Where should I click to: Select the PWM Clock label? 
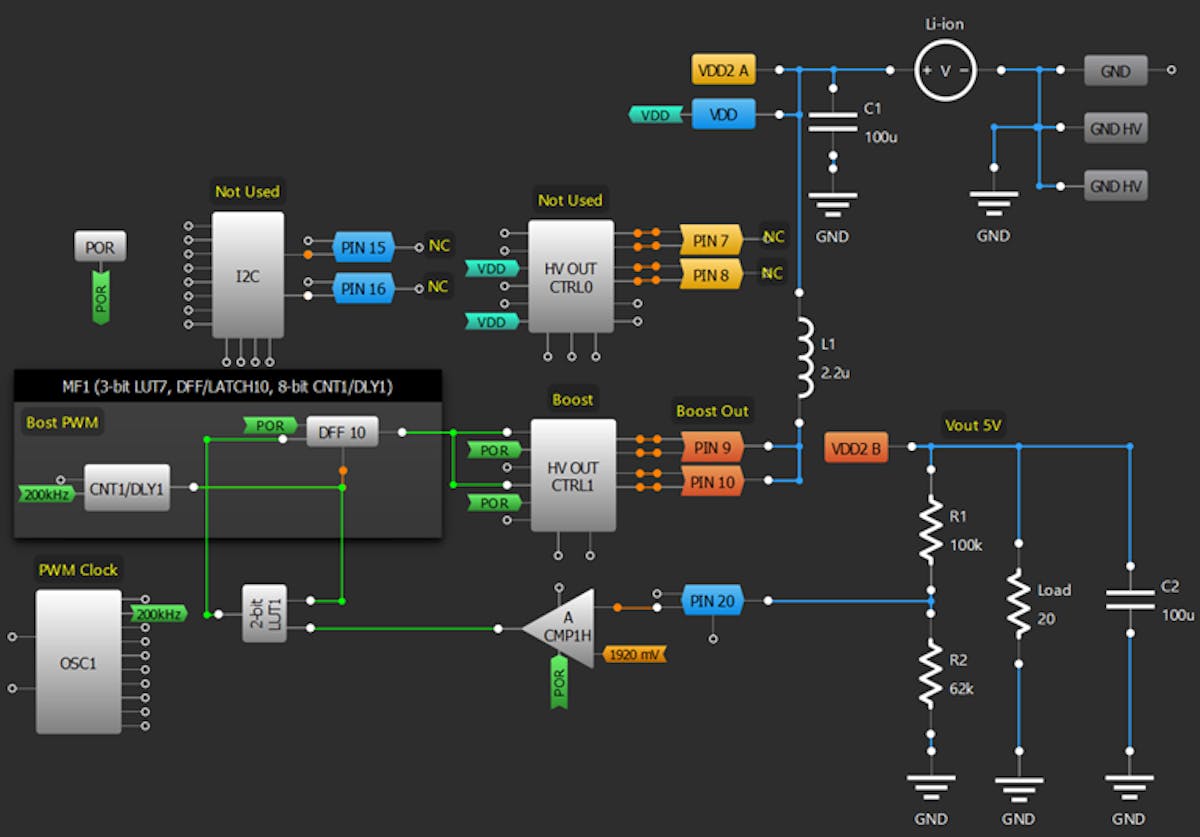coord(77,569)
